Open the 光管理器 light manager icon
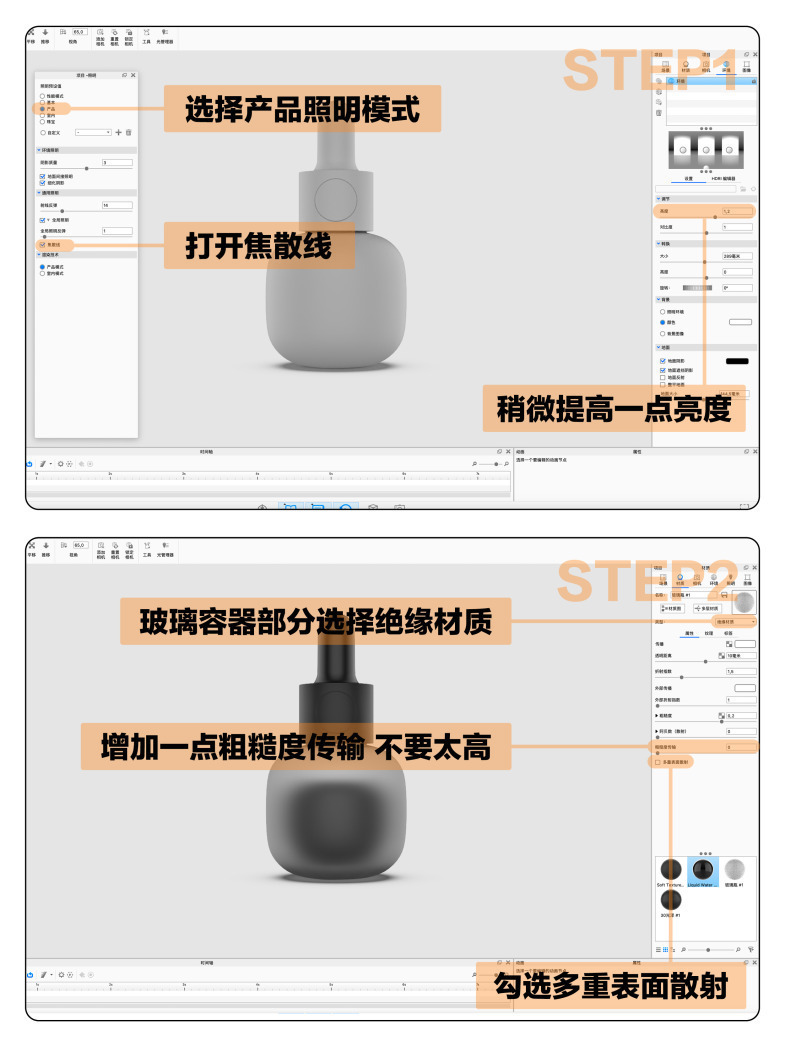Image resolution: width=785 pixels, height=1047 pixels. coord(164,35)
